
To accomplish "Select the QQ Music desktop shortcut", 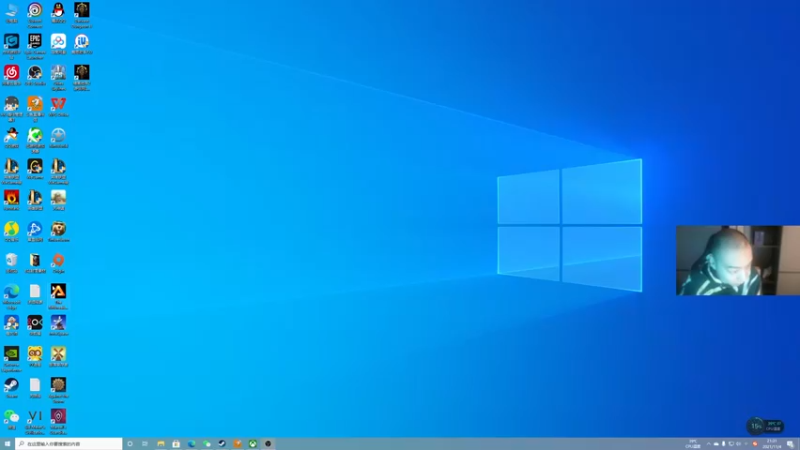I will pyautogui.click(x=11, y=229).
